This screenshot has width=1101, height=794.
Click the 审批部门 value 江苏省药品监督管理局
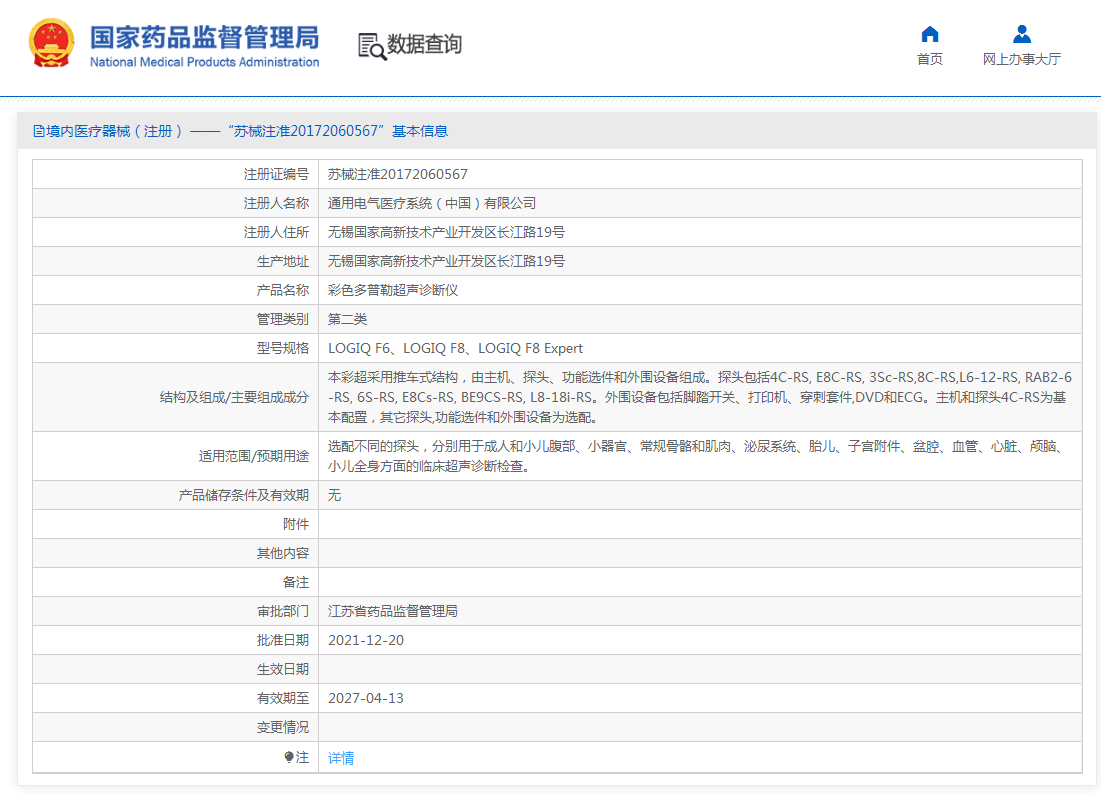pos(393,610)
